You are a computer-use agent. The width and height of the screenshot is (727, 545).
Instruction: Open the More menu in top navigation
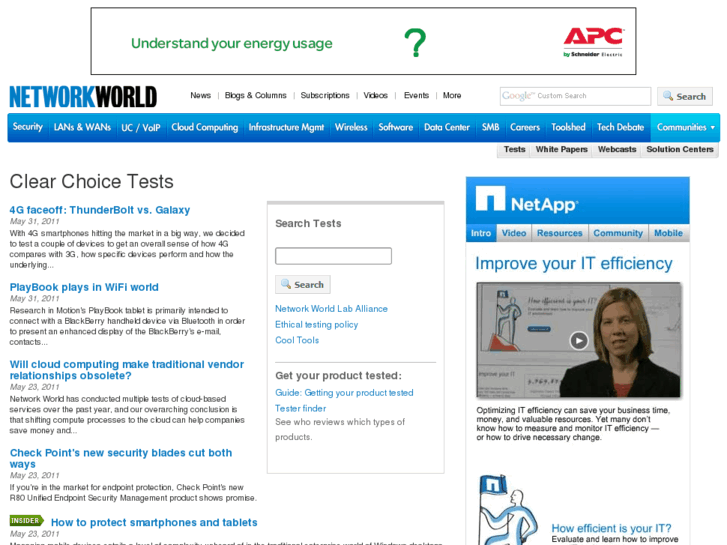pos(452,95)
